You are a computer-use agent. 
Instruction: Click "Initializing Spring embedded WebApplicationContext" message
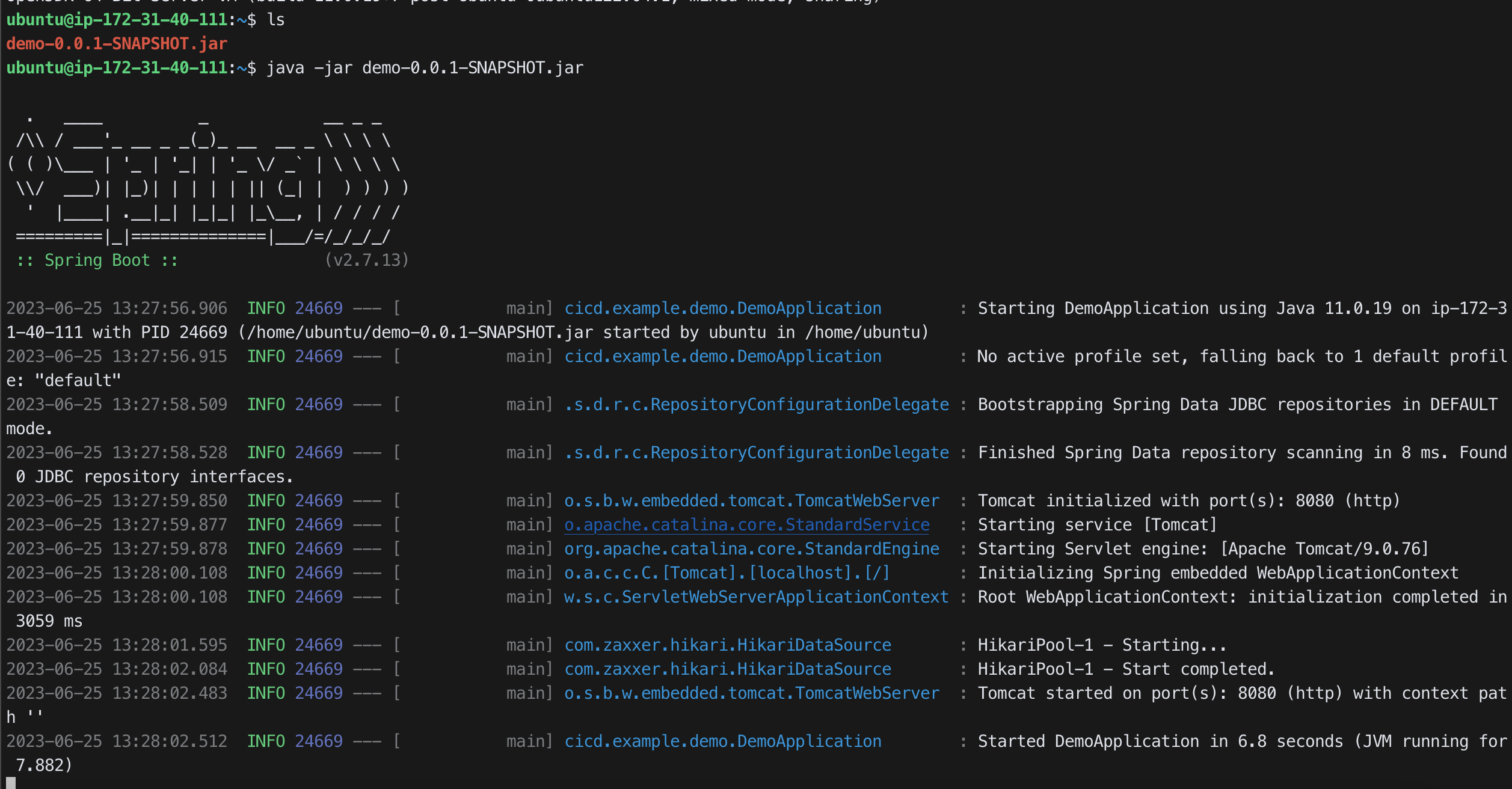1218,573
